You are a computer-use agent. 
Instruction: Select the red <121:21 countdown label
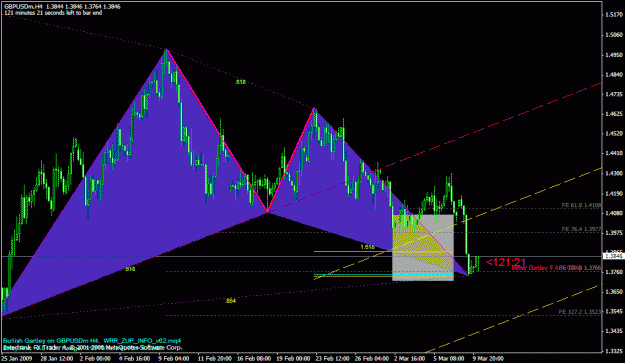click(x=506, y=262)
